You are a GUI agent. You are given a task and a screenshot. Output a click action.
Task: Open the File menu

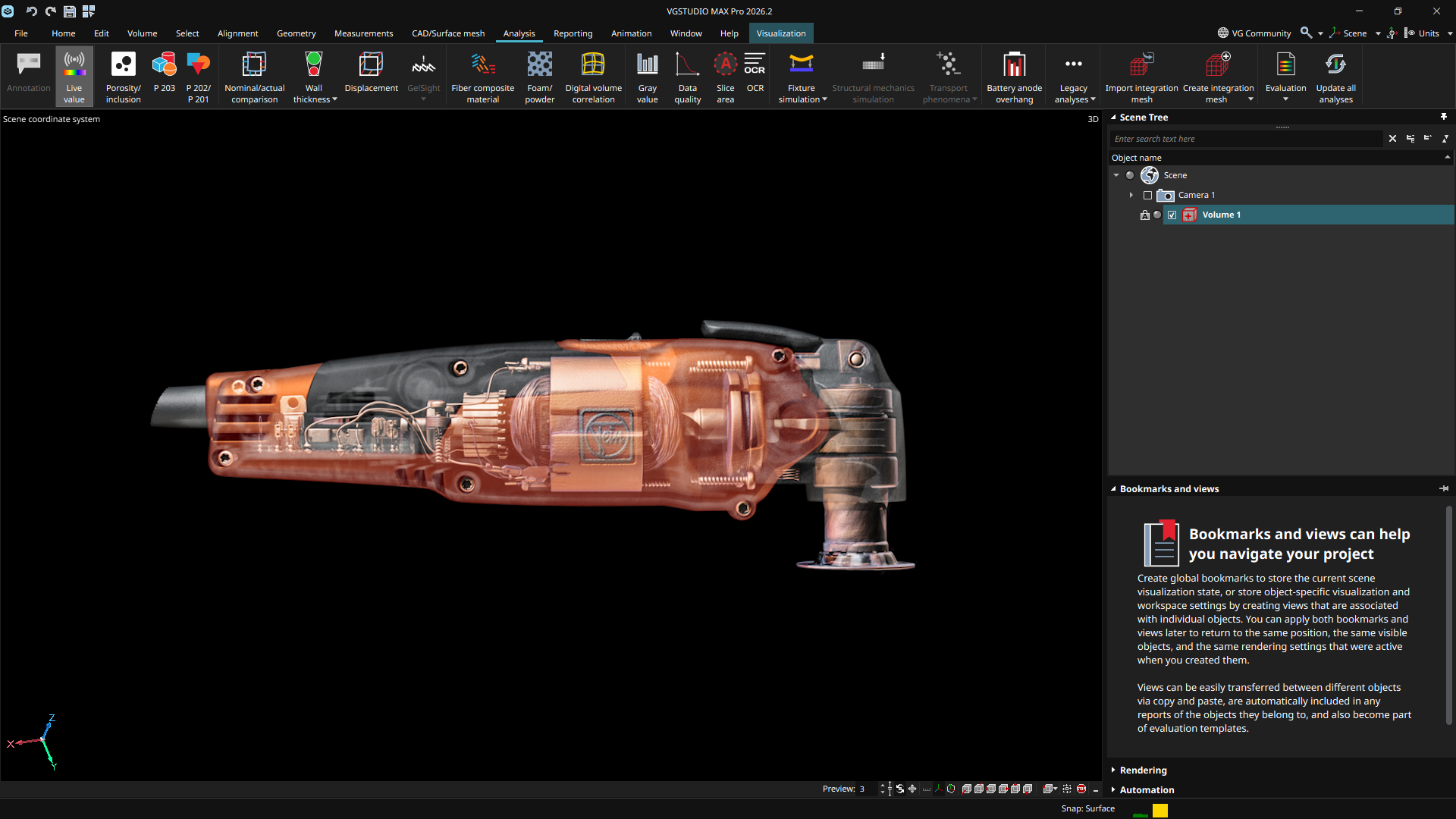click(21, 33)
